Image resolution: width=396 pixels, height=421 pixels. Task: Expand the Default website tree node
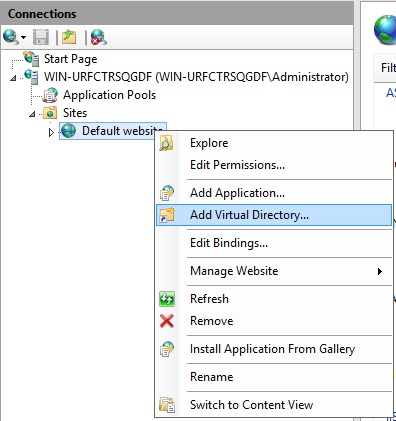pyautogui.click(x=51, y=132)
